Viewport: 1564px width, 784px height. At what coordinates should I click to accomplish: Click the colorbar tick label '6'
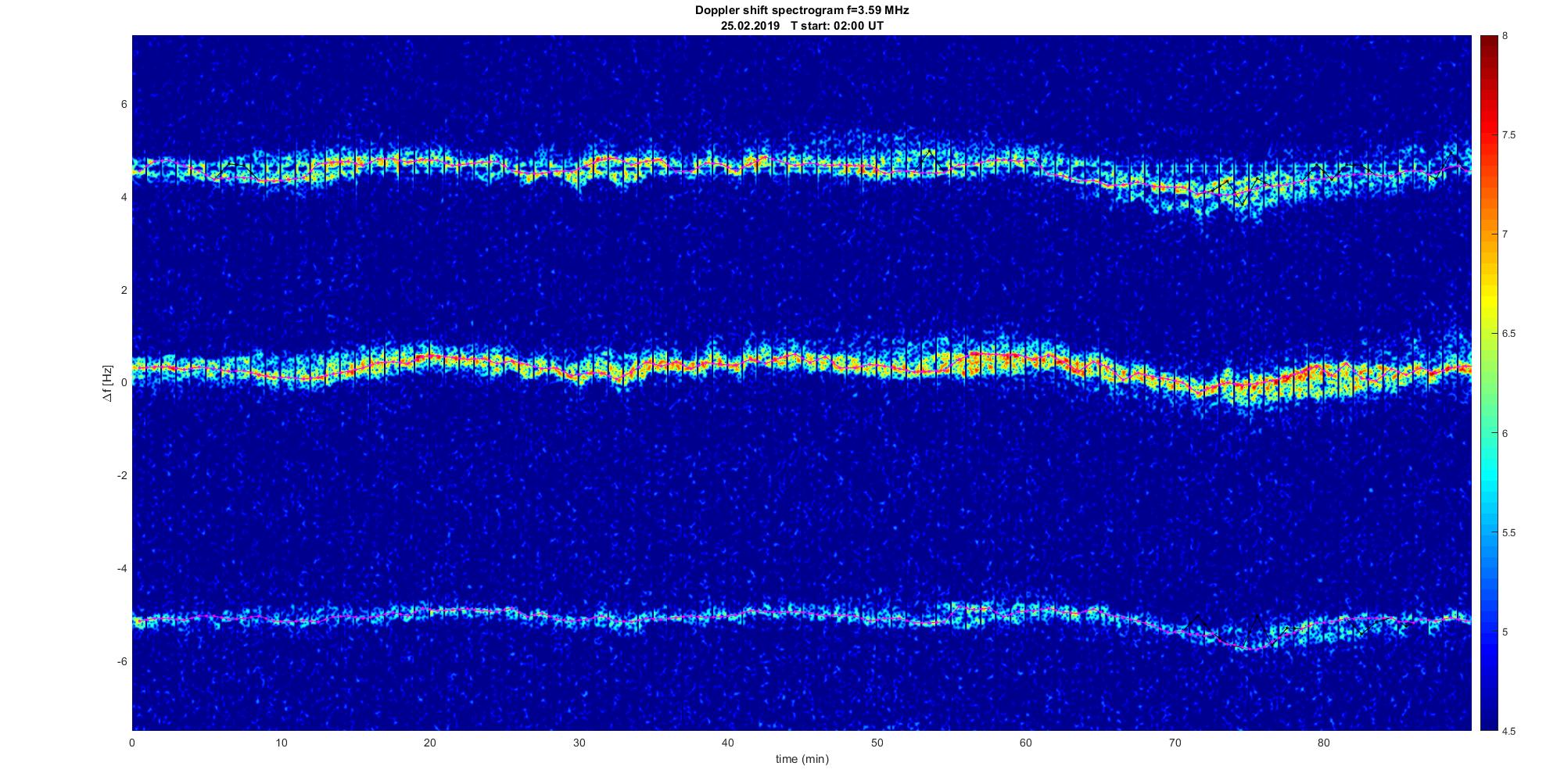[x=1505, y=433]
